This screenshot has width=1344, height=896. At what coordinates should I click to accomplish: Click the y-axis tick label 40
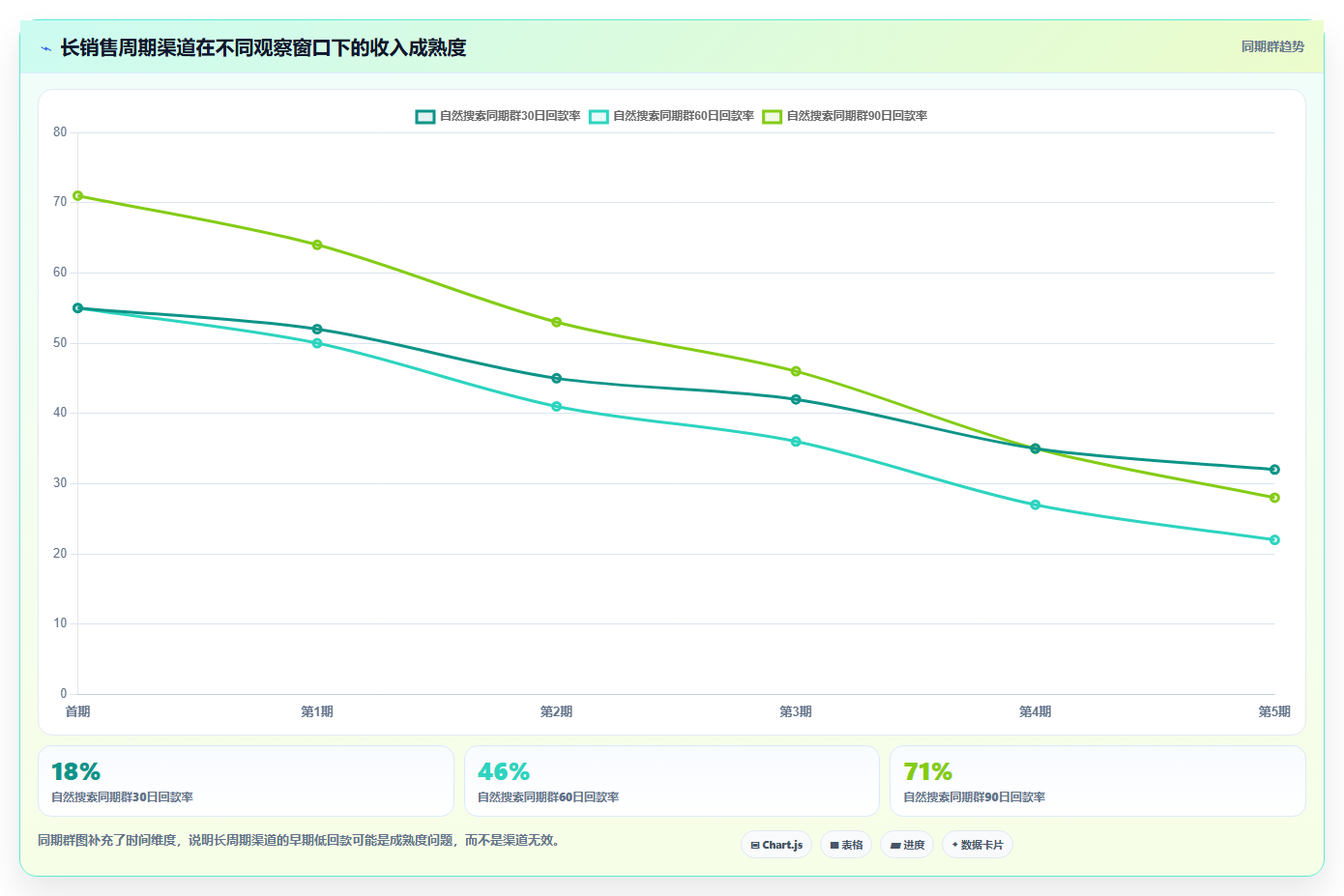[x=60, y=413]
